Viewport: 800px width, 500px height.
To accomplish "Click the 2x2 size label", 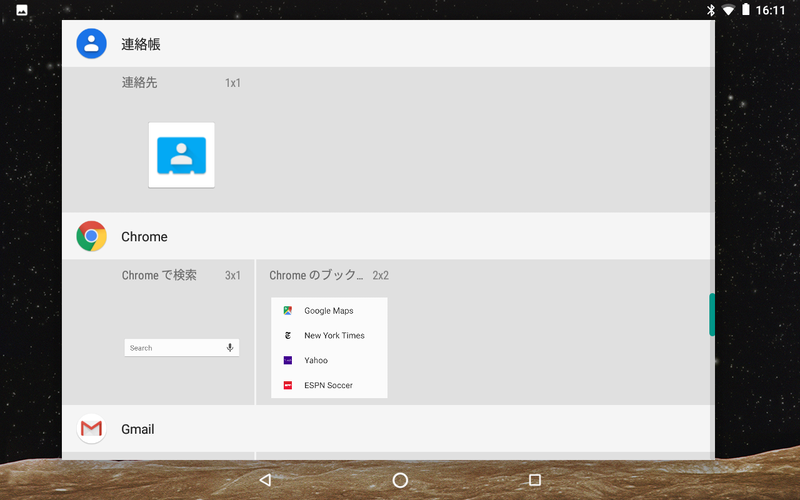I will (381, 276).
